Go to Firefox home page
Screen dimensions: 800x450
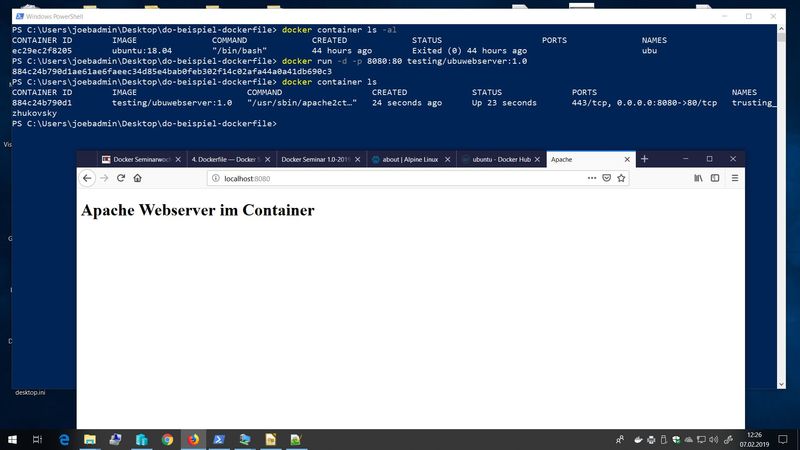pos(137,178)
